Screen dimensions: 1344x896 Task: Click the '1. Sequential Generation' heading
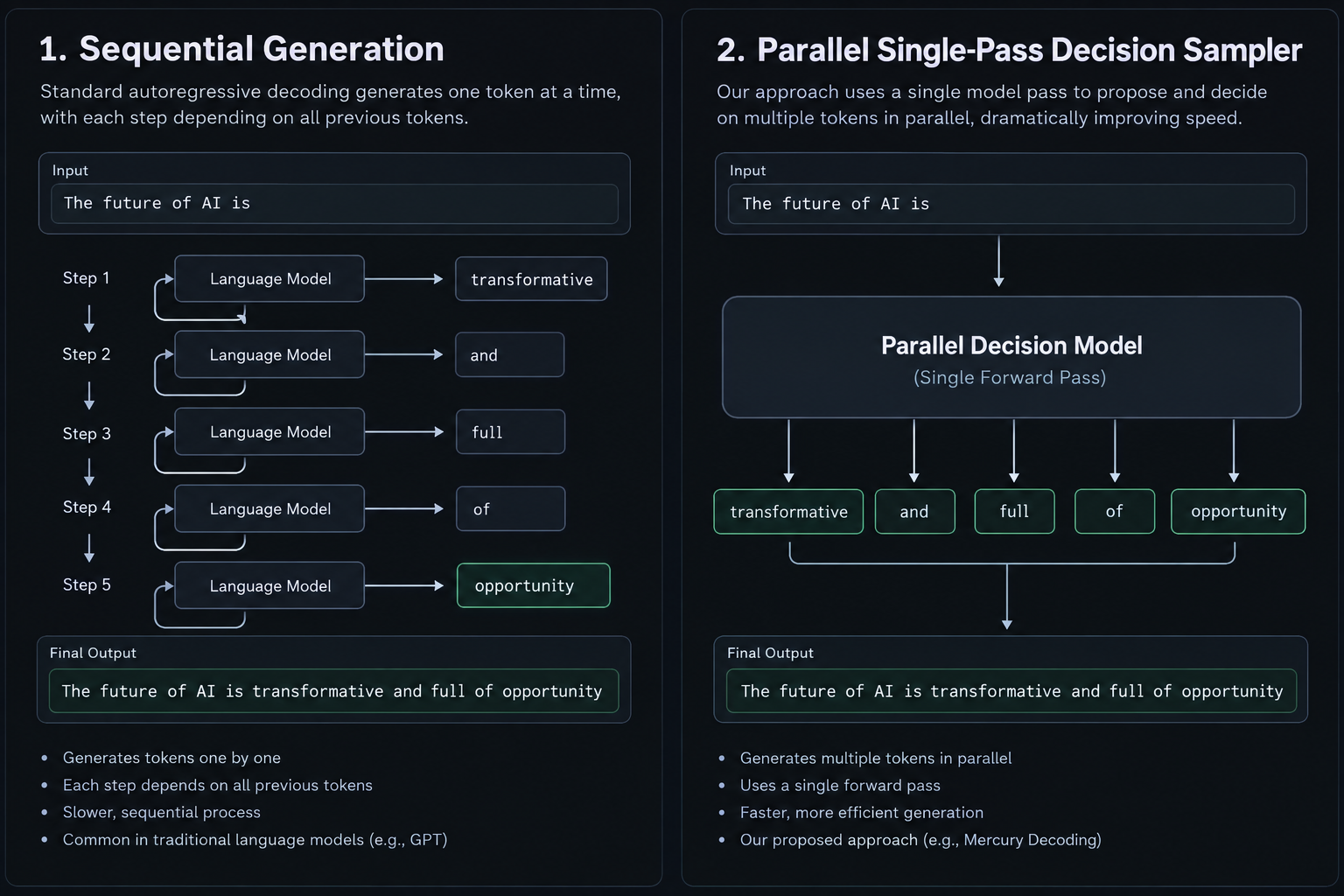tap(241, 49)
